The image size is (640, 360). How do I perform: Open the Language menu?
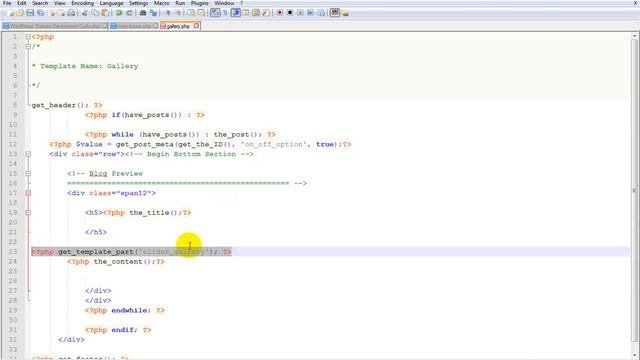[111, 3]
